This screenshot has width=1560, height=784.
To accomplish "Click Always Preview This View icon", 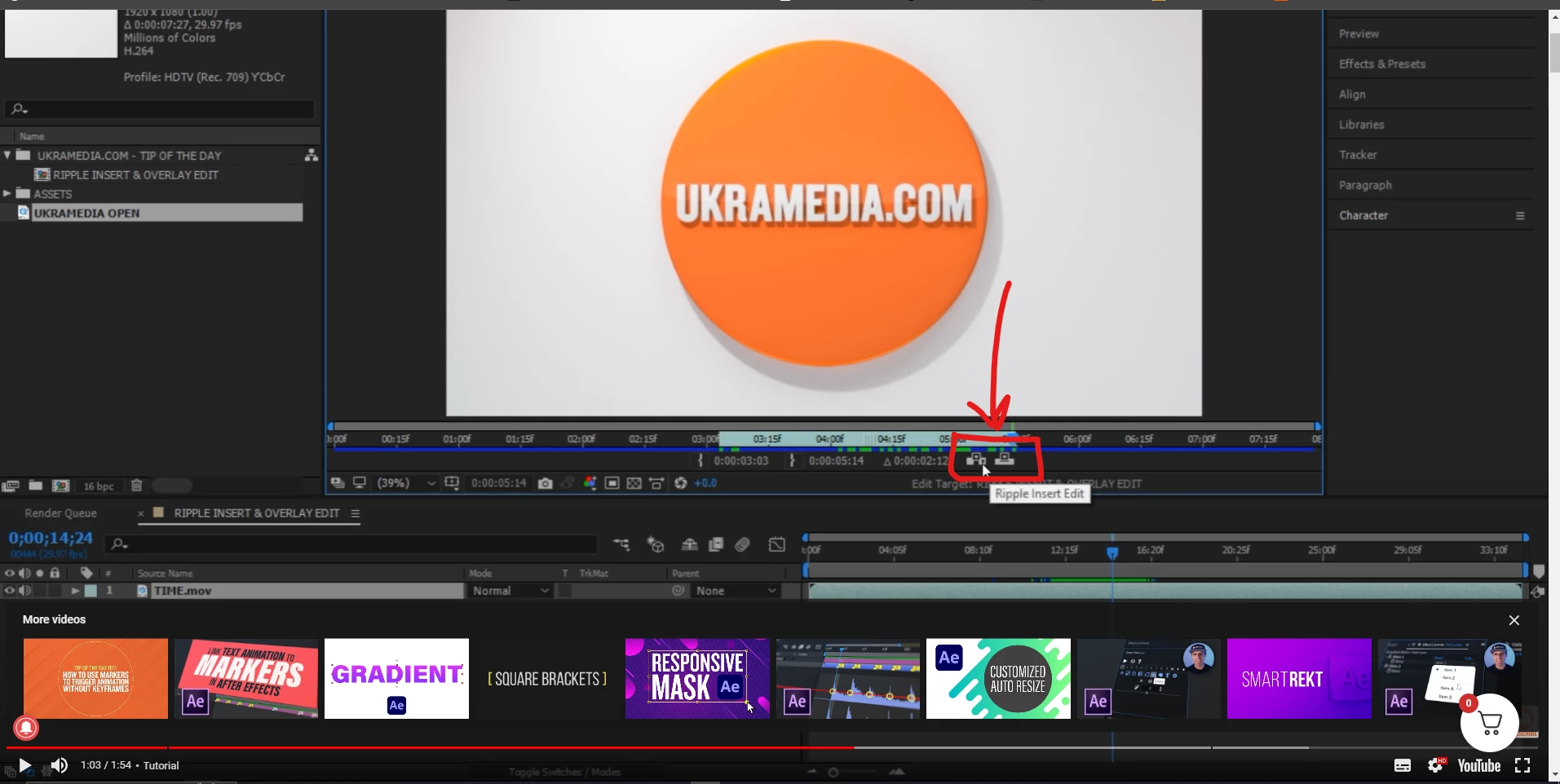I will 338,482.
